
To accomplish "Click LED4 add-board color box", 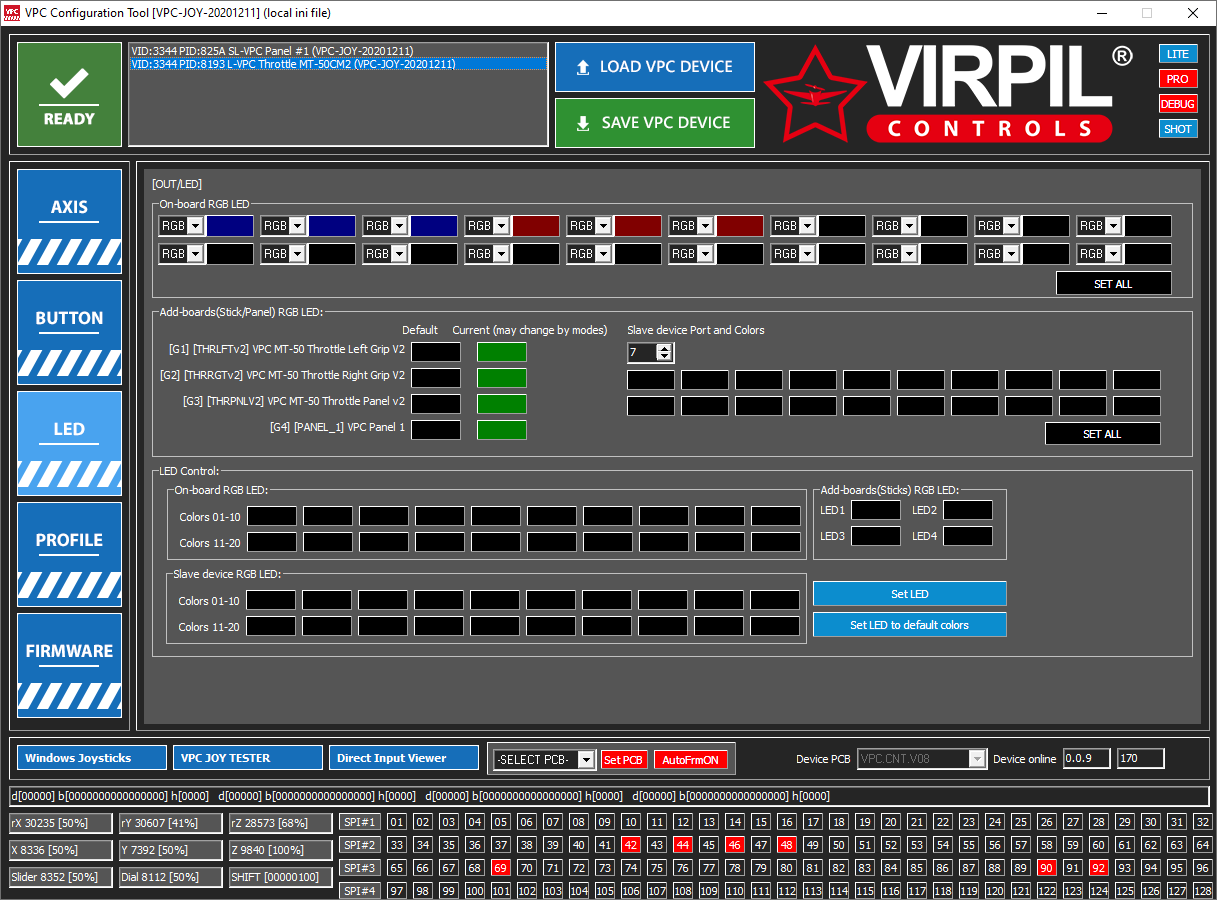I will tap(968, 536).
